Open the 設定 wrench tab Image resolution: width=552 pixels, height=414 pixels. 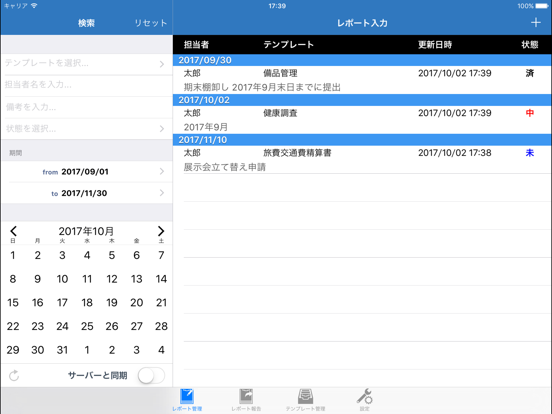364,400
